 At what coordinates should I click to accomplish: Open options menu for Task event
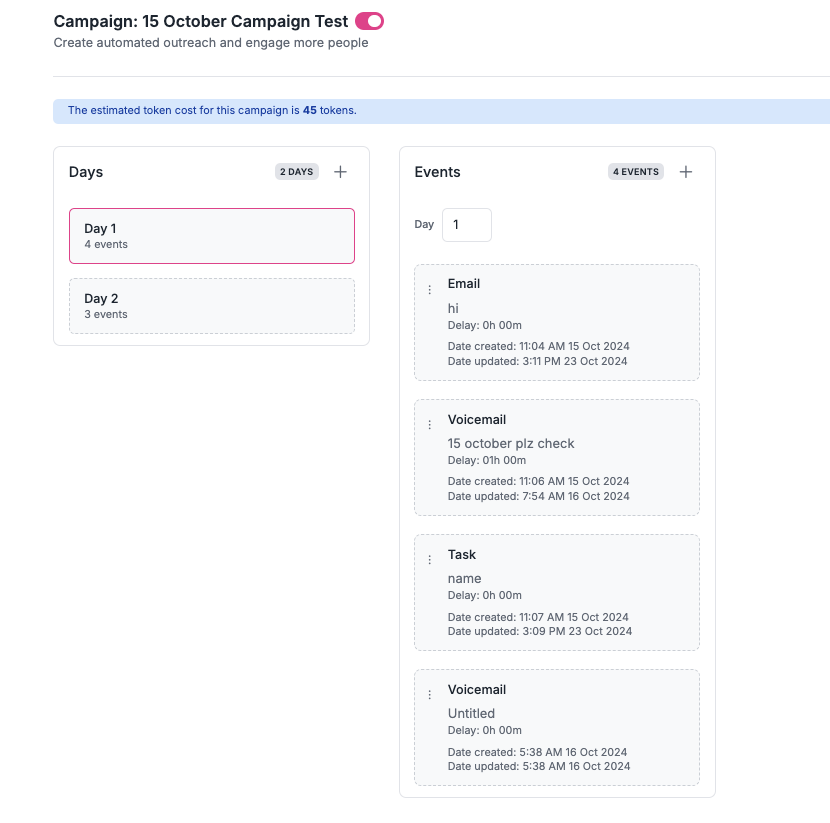(x=430, y=559)
